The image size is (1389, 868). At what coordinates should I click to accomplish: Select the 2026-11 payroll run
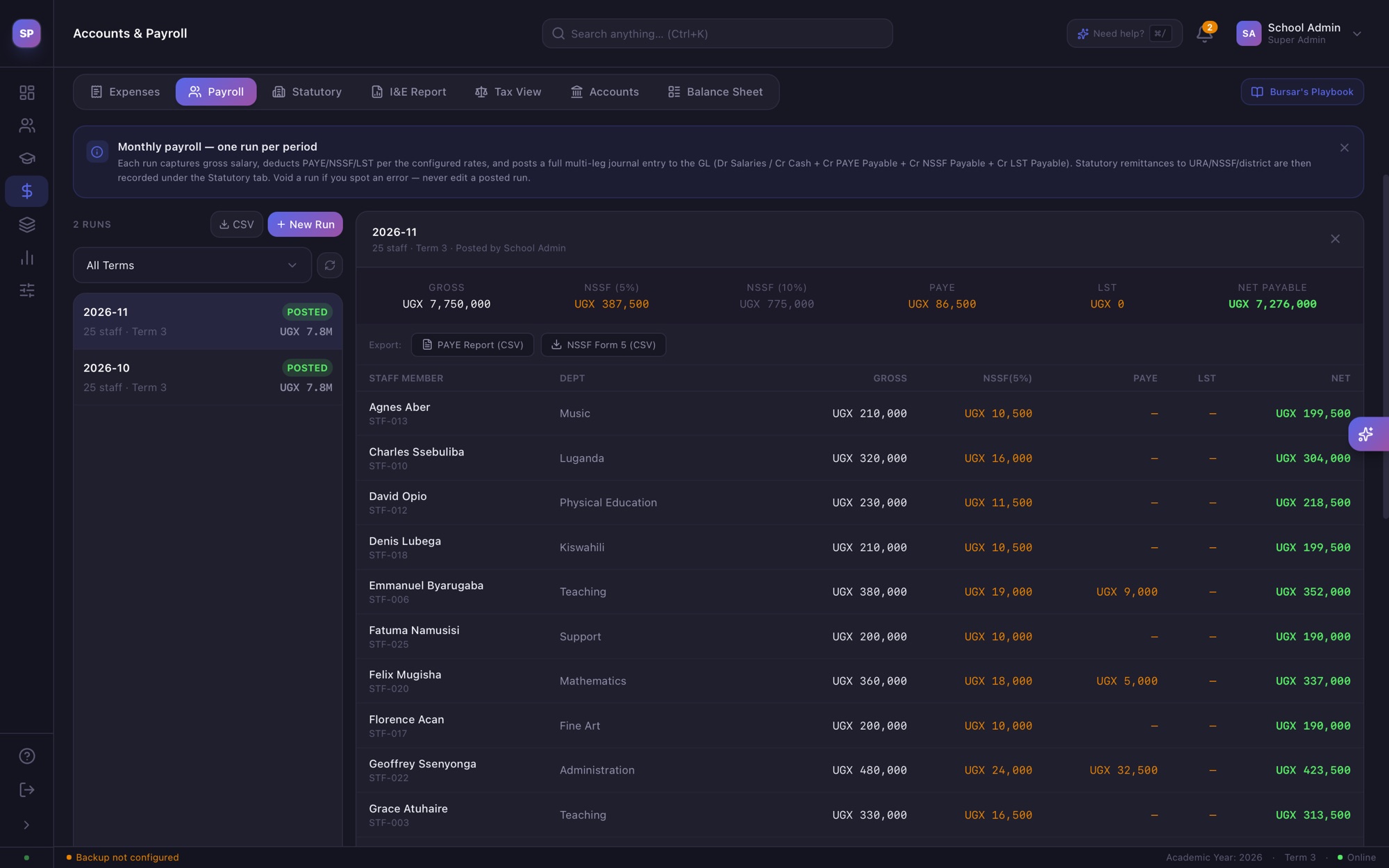[x=208, y=322]
